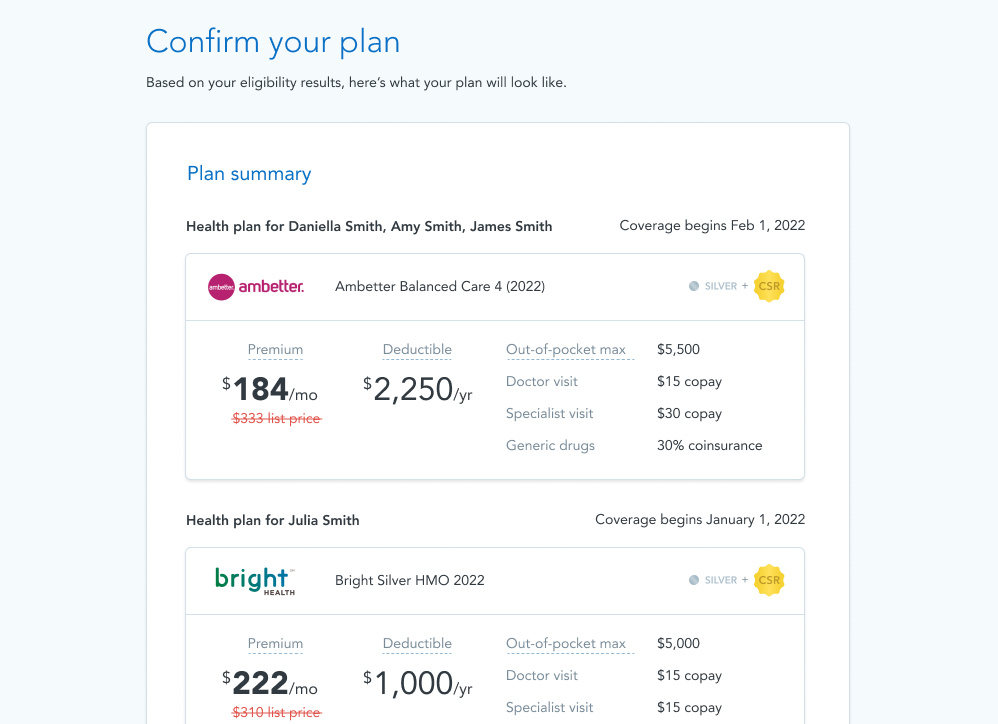Click the silver tier dot on Bright plan
Screen dimensions: 998x724
tap(694, 580)
